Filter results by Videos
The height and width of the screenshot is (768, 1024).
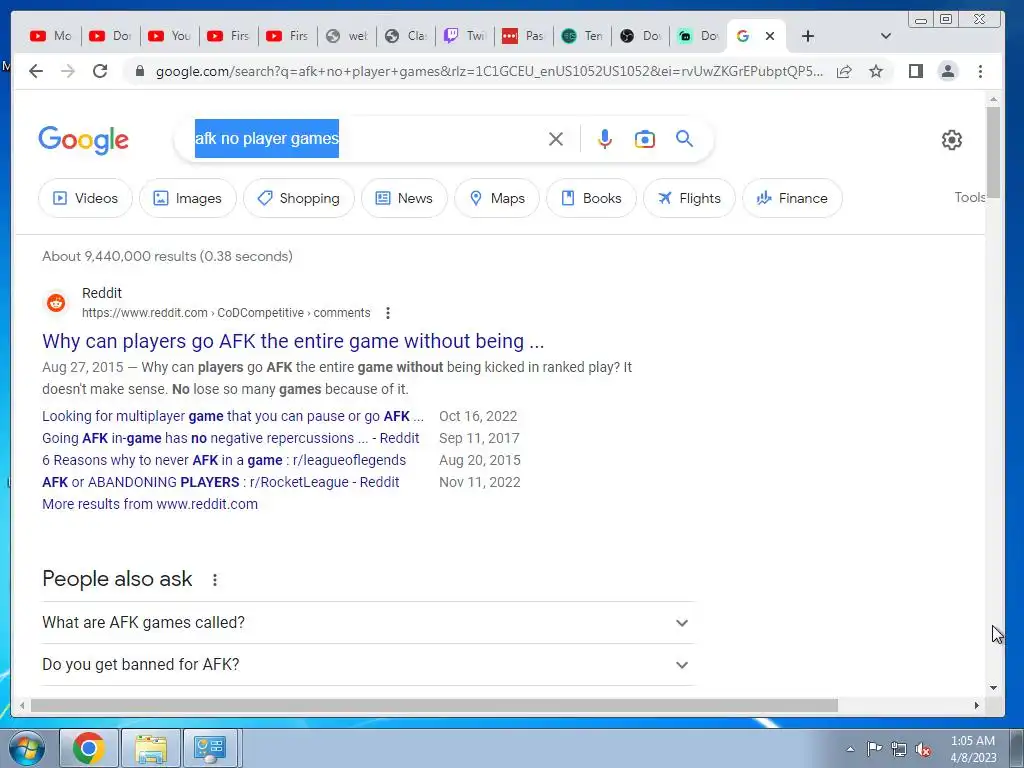(x=86, y=198)
